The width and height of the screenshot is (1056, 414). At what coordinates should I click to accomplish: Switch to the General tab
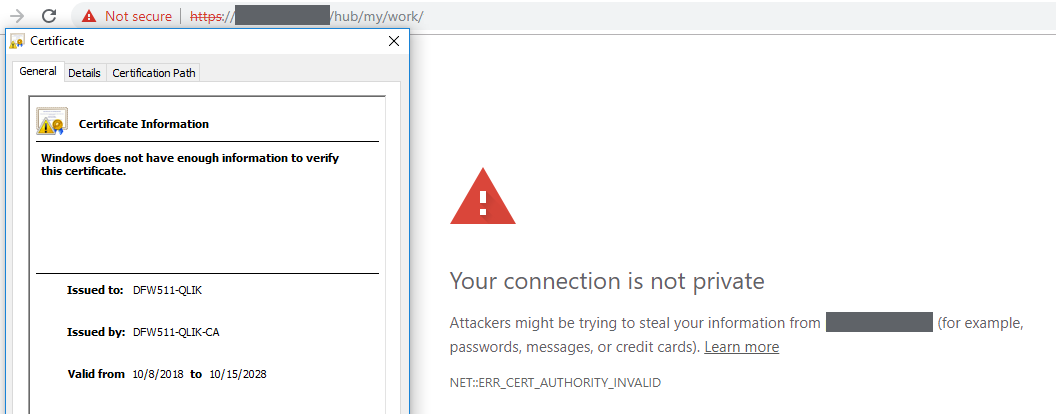tap(38, 72)
